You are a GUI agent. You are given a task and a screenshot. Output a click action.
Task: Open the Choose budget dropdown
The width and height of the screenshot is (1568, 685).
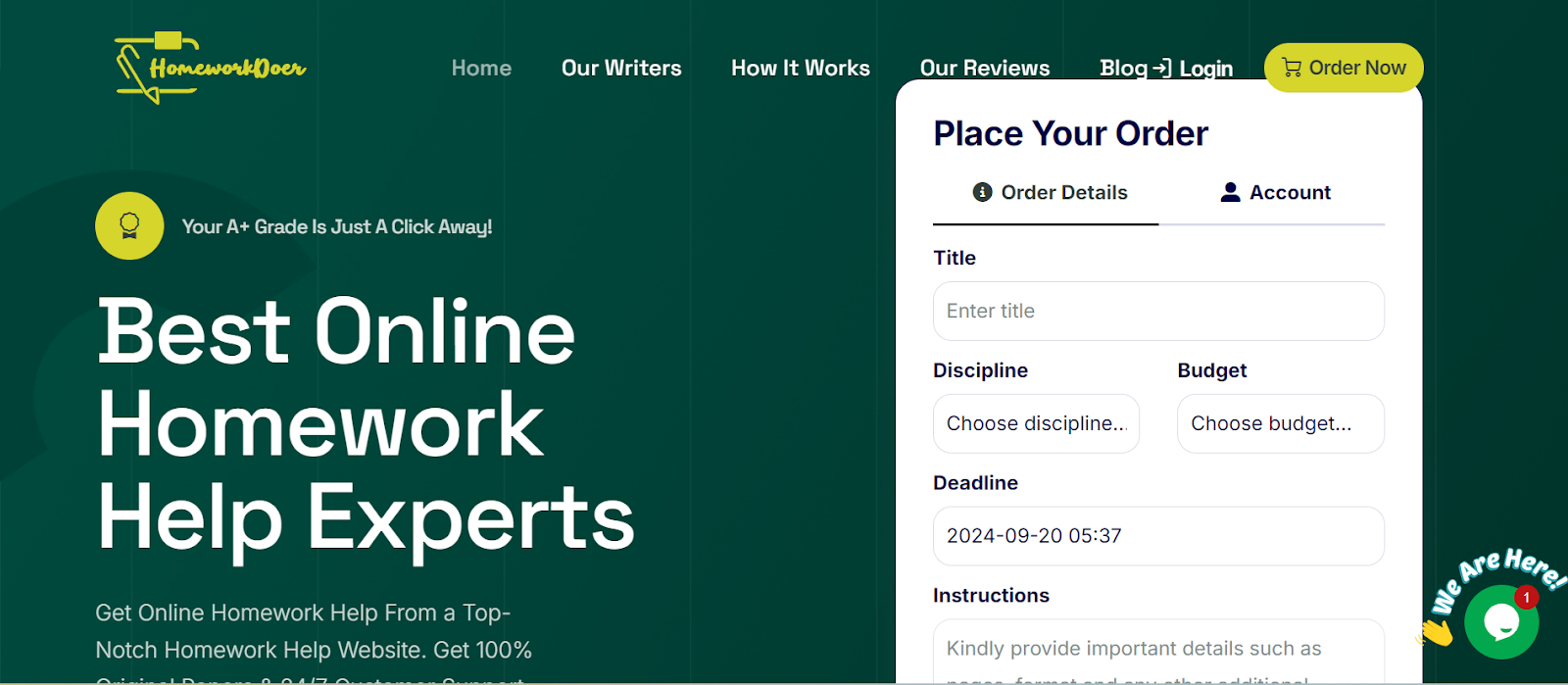pos(1281,423)
